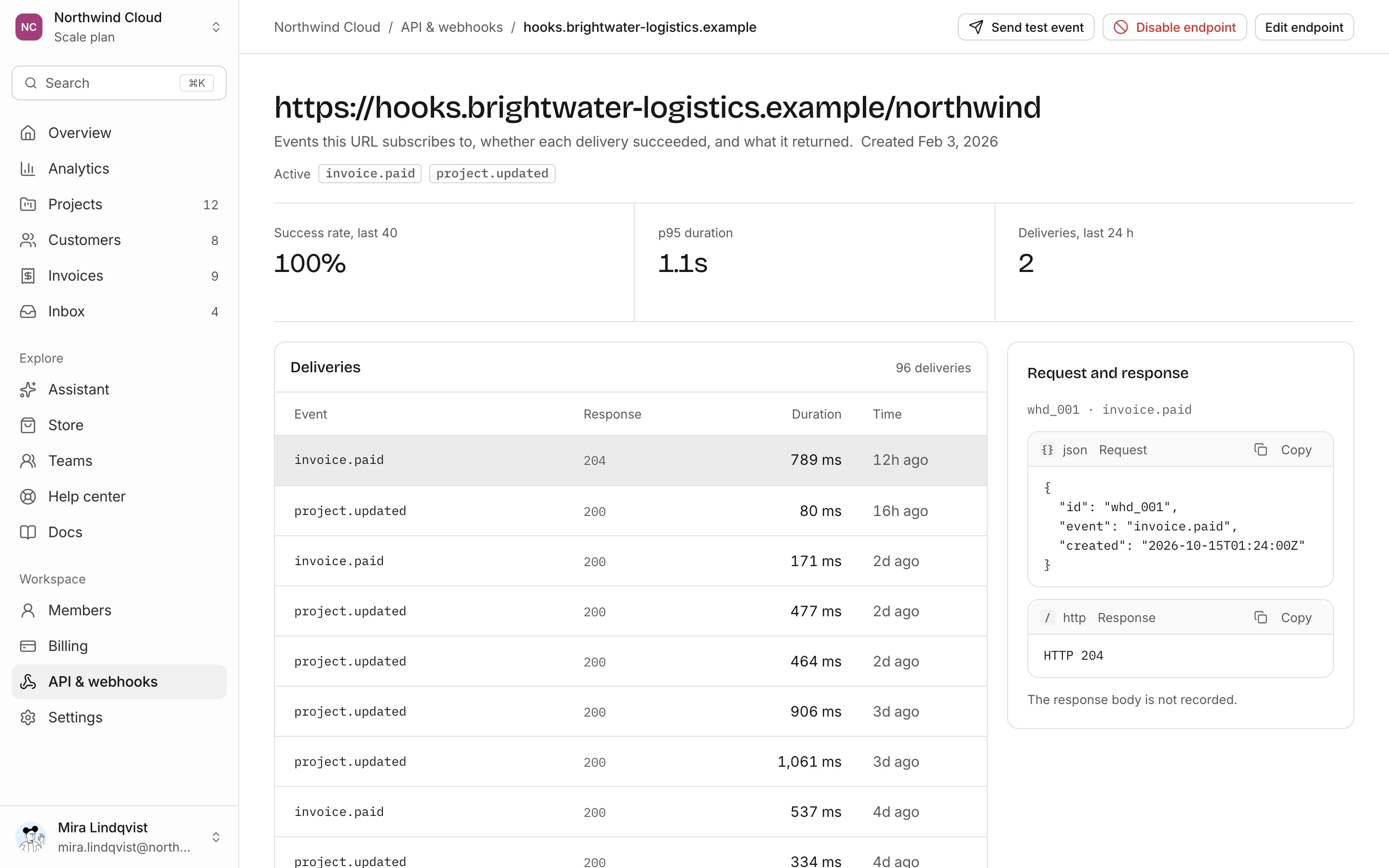Click the Edit endpoint button
This screenshot has width=1389, height=868.
click(x=1304, y=27)
